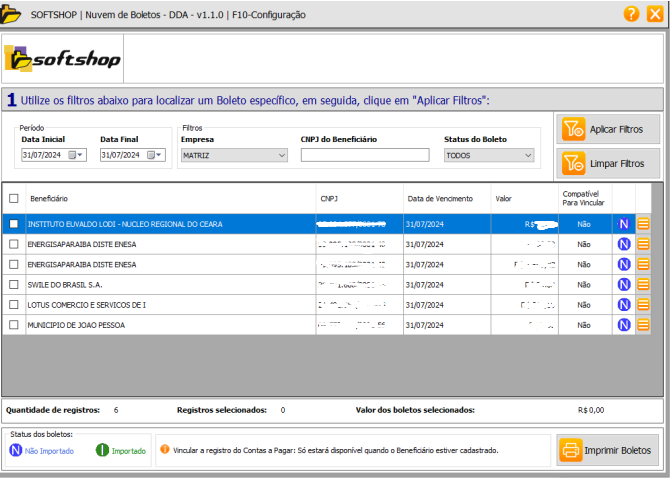Viewport: 670px width, 478px height.
Task: Click the Limpar Filtros button
Action: [x=608, y=163]
